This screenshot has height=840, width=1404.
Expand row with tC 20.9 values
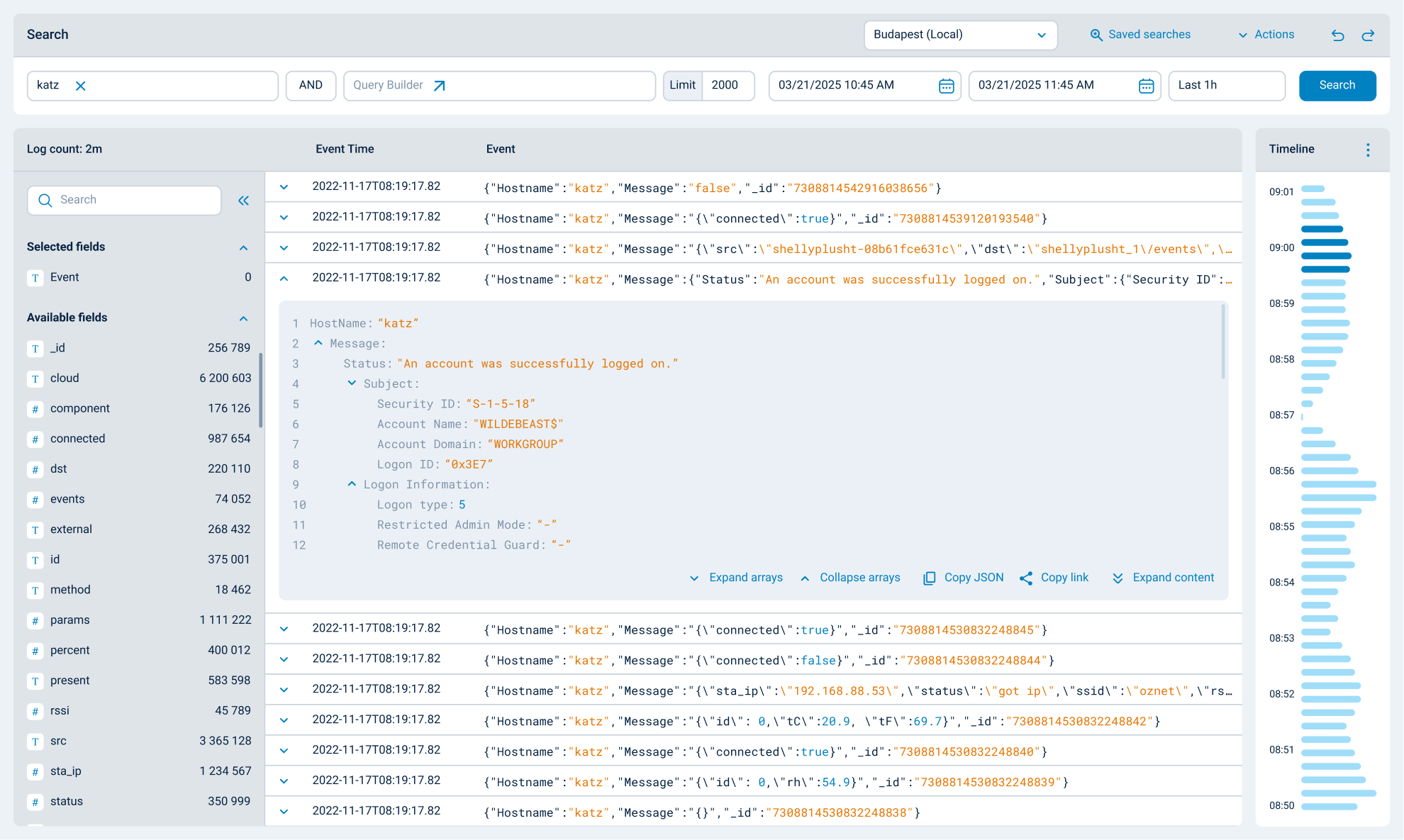284,720
